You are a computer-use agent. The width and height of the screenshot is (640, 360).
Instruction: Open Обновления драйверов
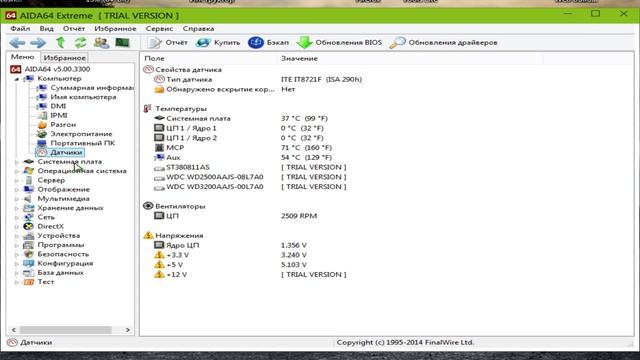click(x=444, y=42)
